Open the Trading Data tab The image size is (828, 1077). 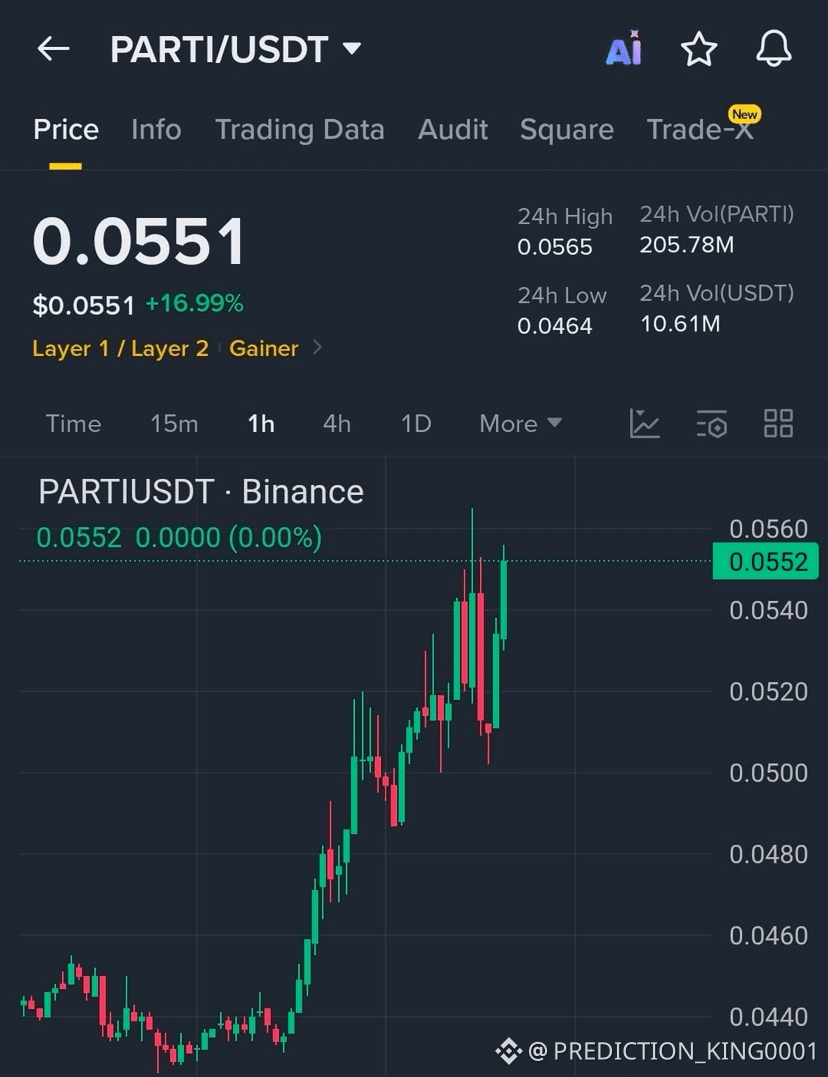pyautogui.click(x=300, y=130)
